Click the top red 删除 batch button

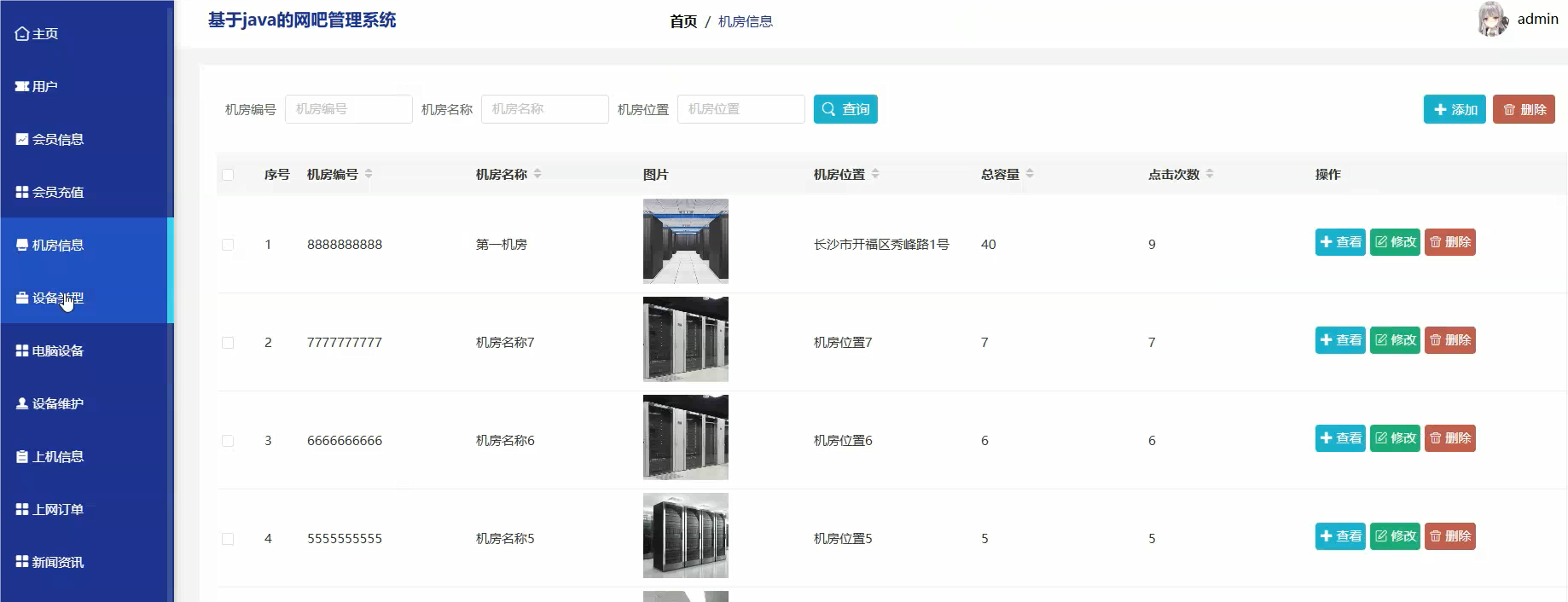tap(1524, 109)
